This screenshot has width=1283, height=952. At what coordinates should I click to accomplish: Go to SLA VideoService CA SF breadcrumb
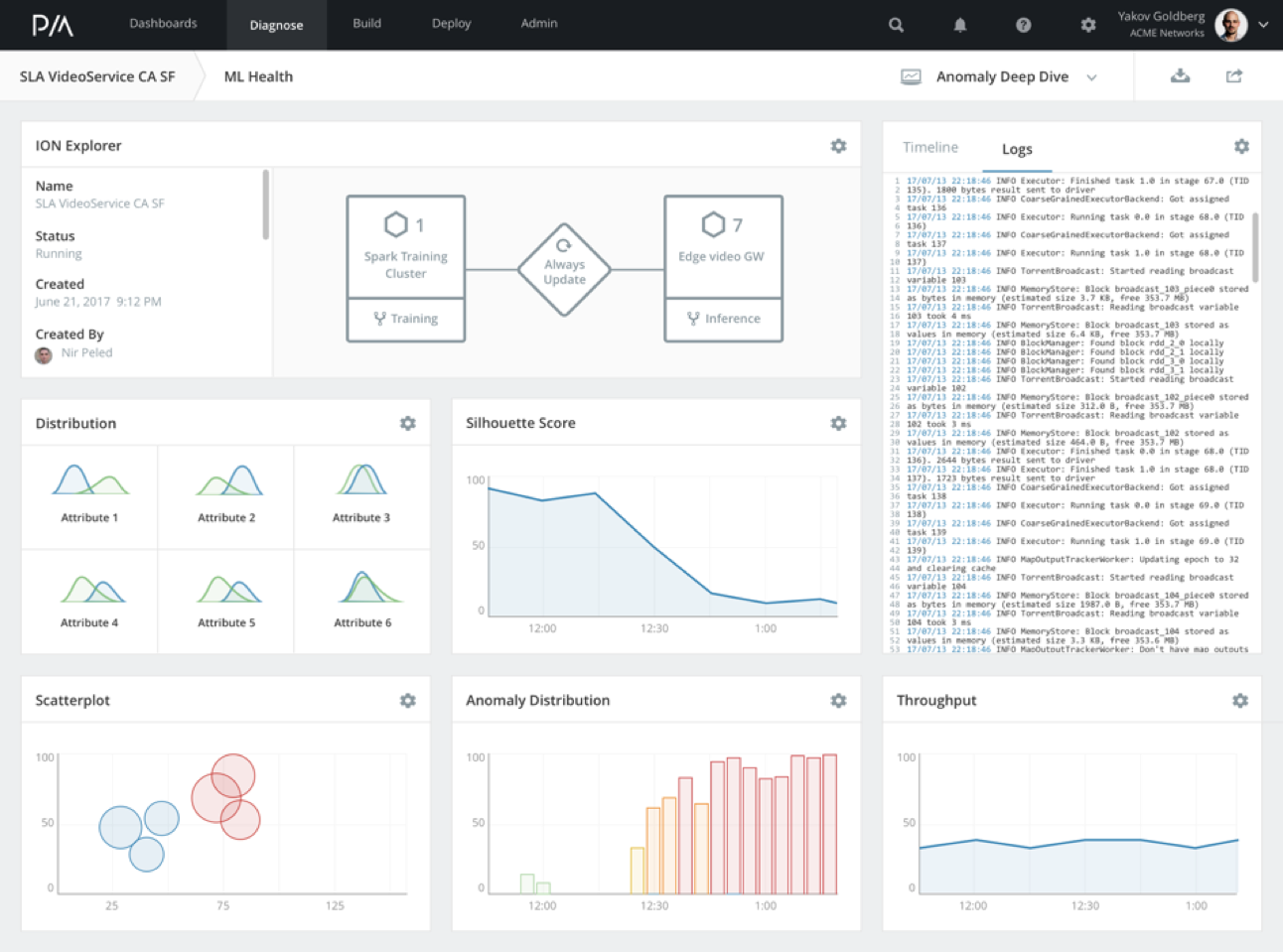coord(97,76)
